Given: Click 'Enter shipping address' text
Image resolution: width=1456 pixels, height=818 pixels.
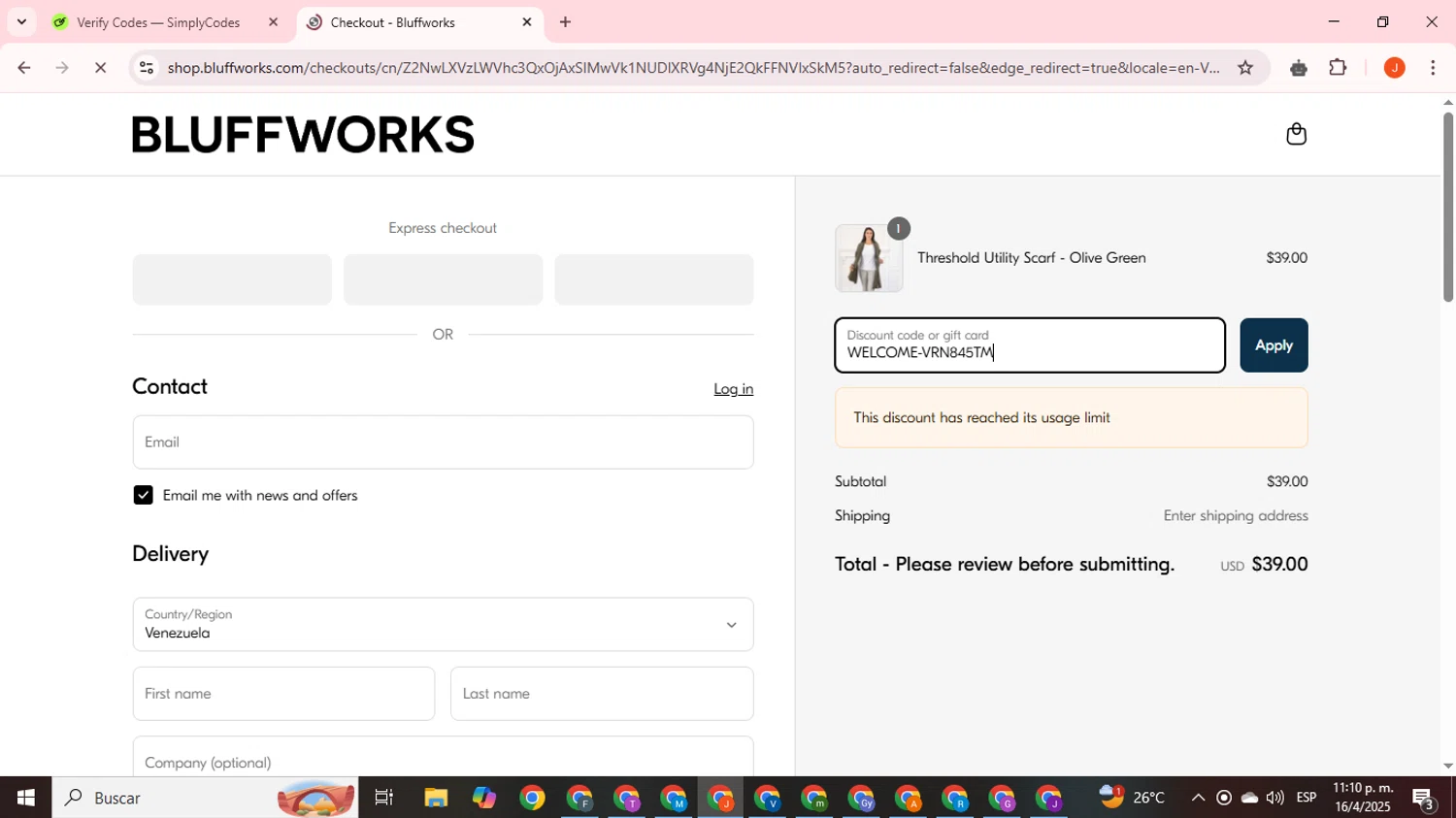Looking at the screenshot, I should click(1236, 516).
